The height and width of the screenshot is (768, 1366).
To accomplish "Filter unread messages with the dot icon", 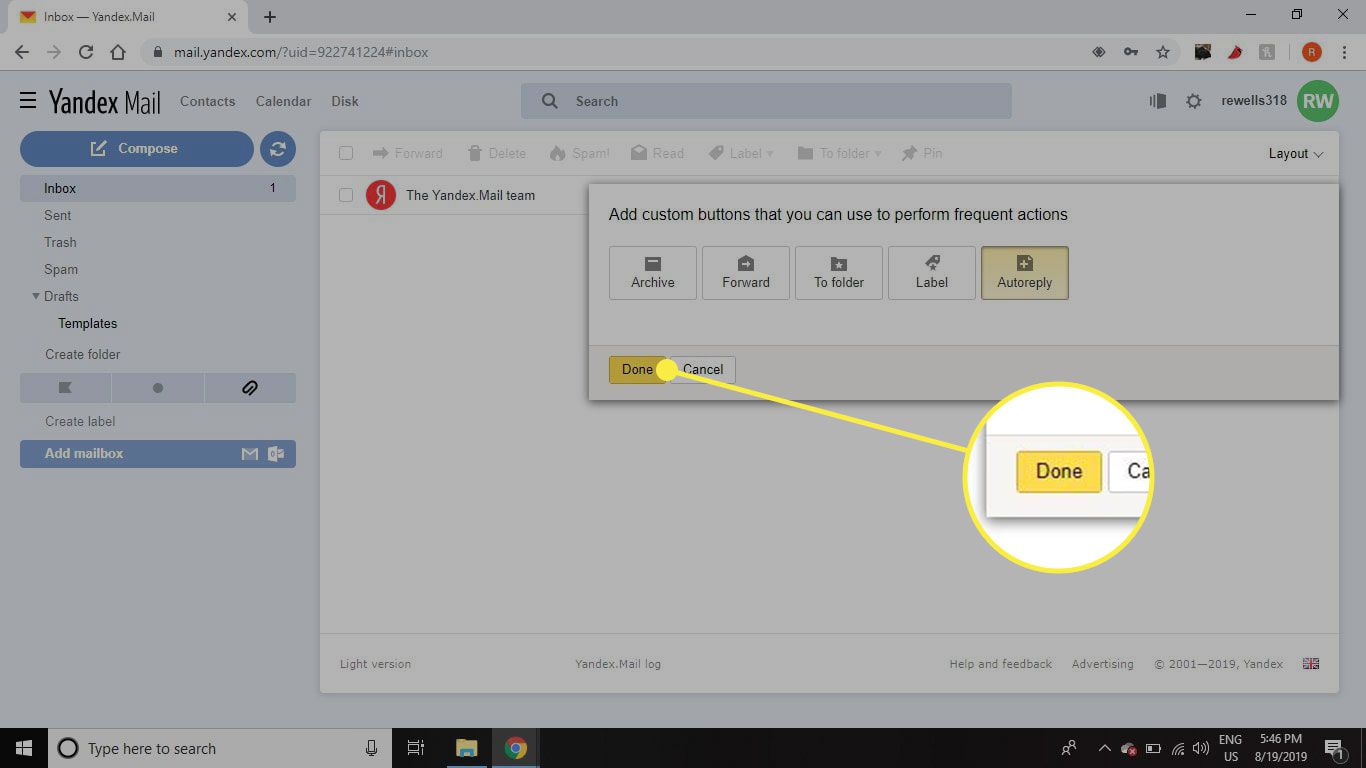I will (x=157, y=388).
